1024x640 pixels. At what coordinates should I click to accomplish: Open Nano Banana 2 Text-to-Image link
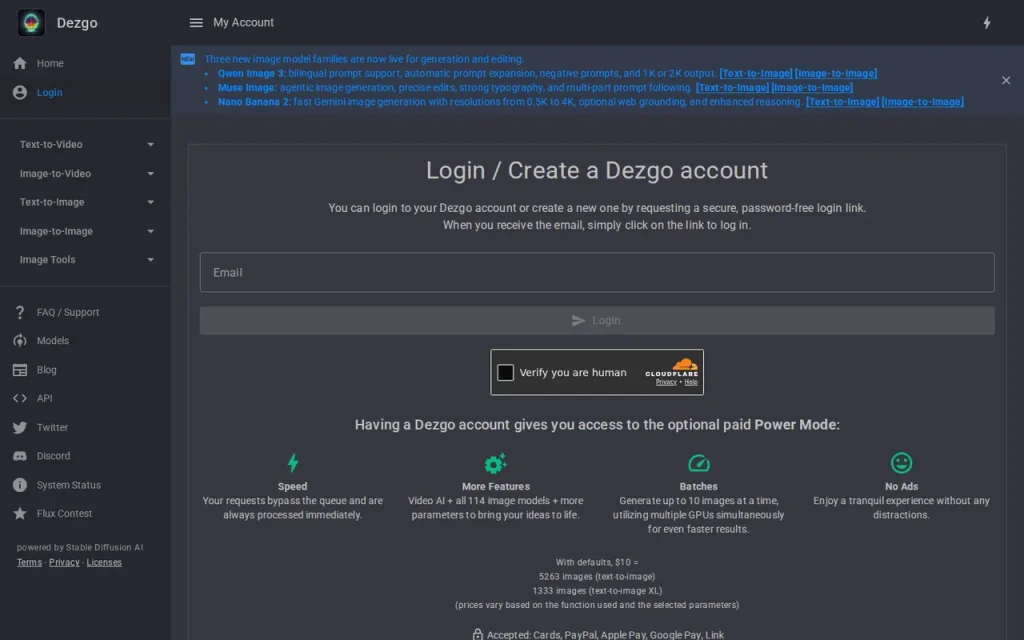coord(842,102)
